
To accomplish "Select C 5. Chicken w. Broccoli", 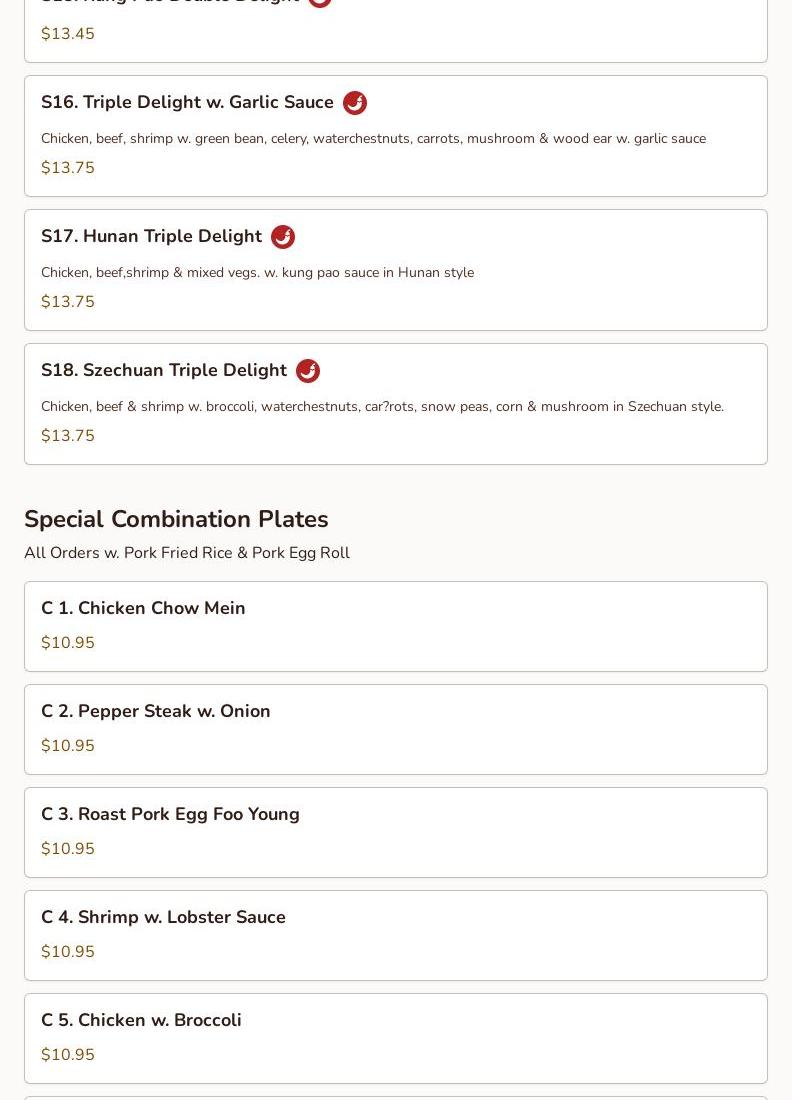I will [141, 1020].
